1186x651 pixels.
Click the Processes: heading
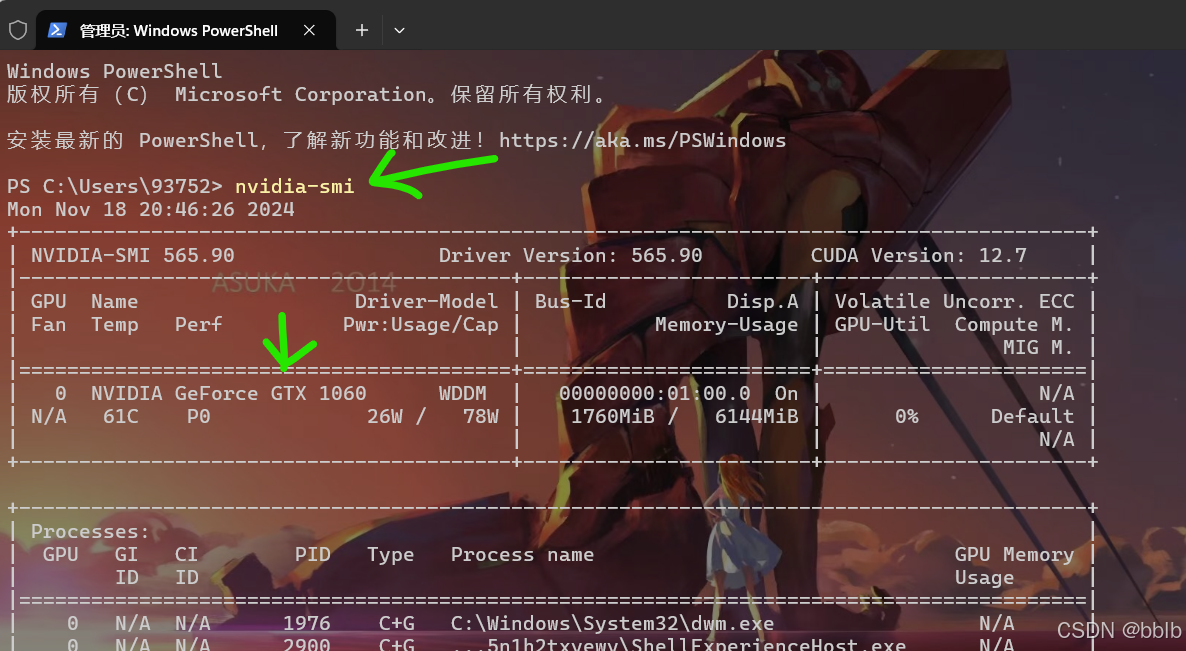coord(90,532)
